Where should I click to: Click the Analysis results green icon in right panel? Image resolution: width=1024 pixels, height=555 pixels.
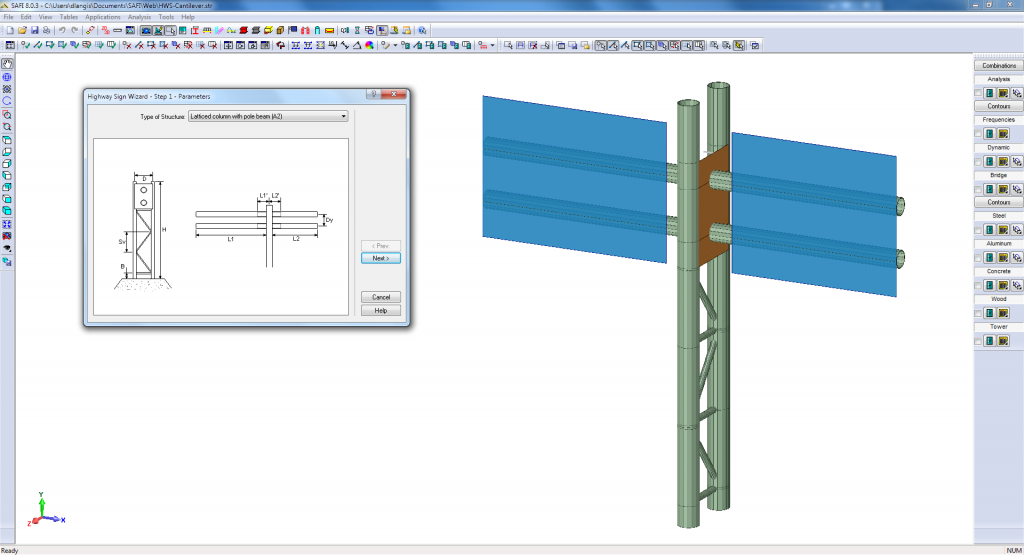pyautogui.click(x=990, y=93)
